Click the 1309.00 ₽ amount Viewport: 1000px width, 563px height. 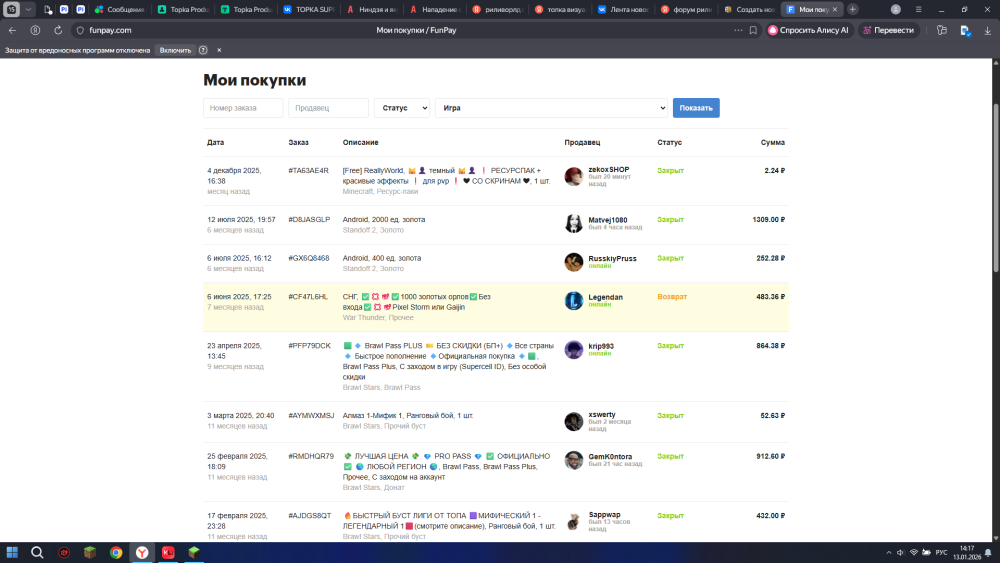coord(768,219)
